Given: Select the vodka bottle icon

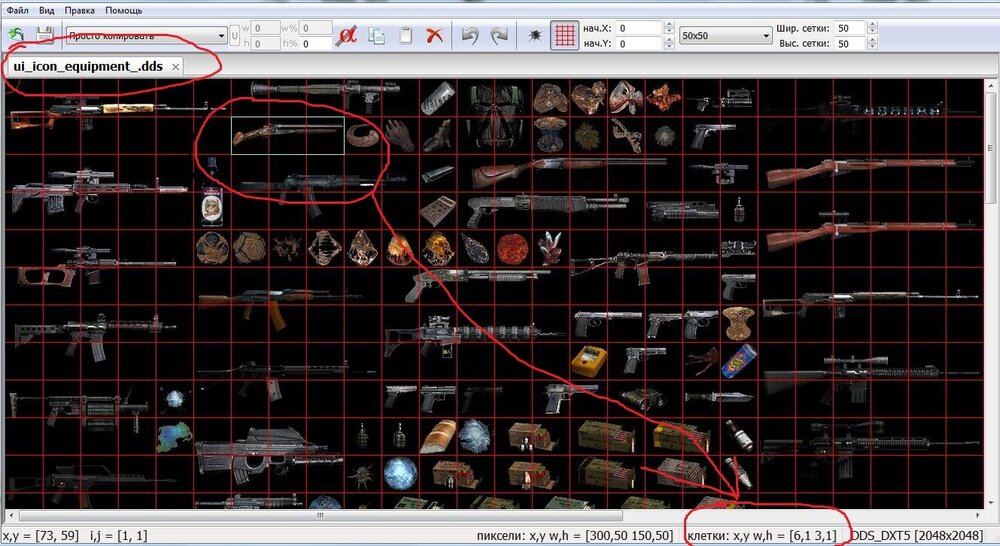Looking at the screenshot, I should click(212, 192).
